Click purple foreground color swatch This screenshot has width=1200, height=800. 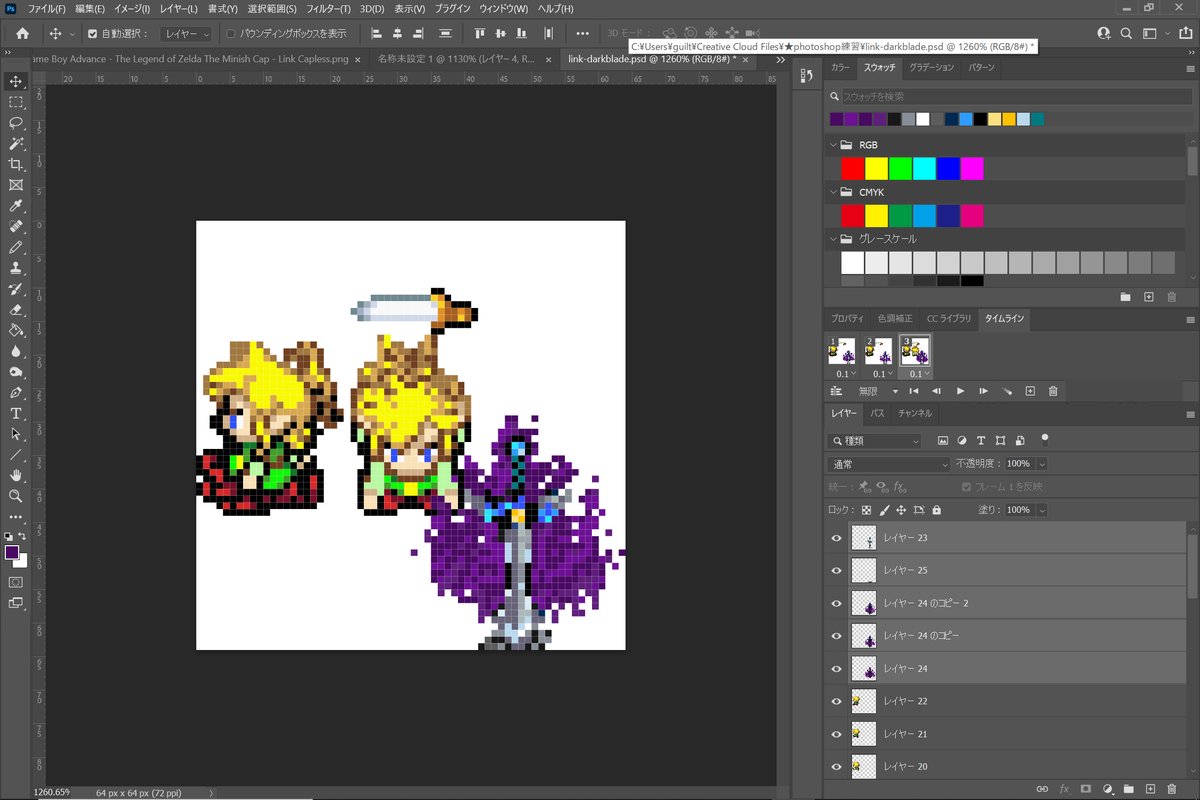click(12, 552)
